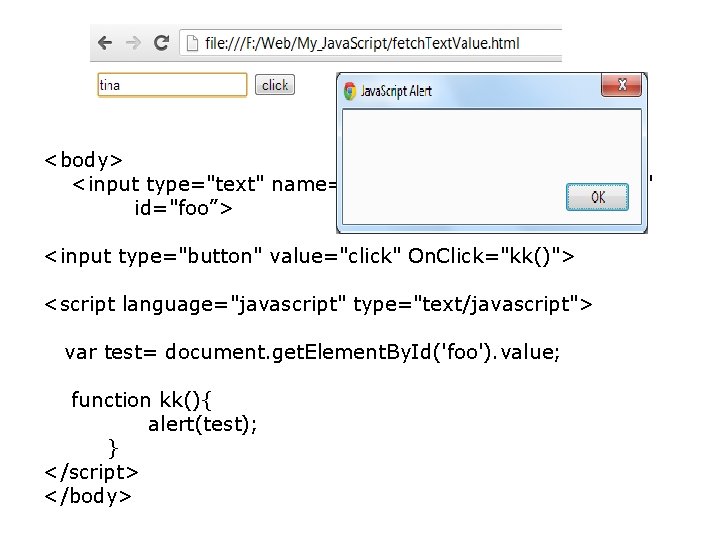Screen dimensions: 720x540
Task: Reload the page with refresh icon
Action: [161, 43]
